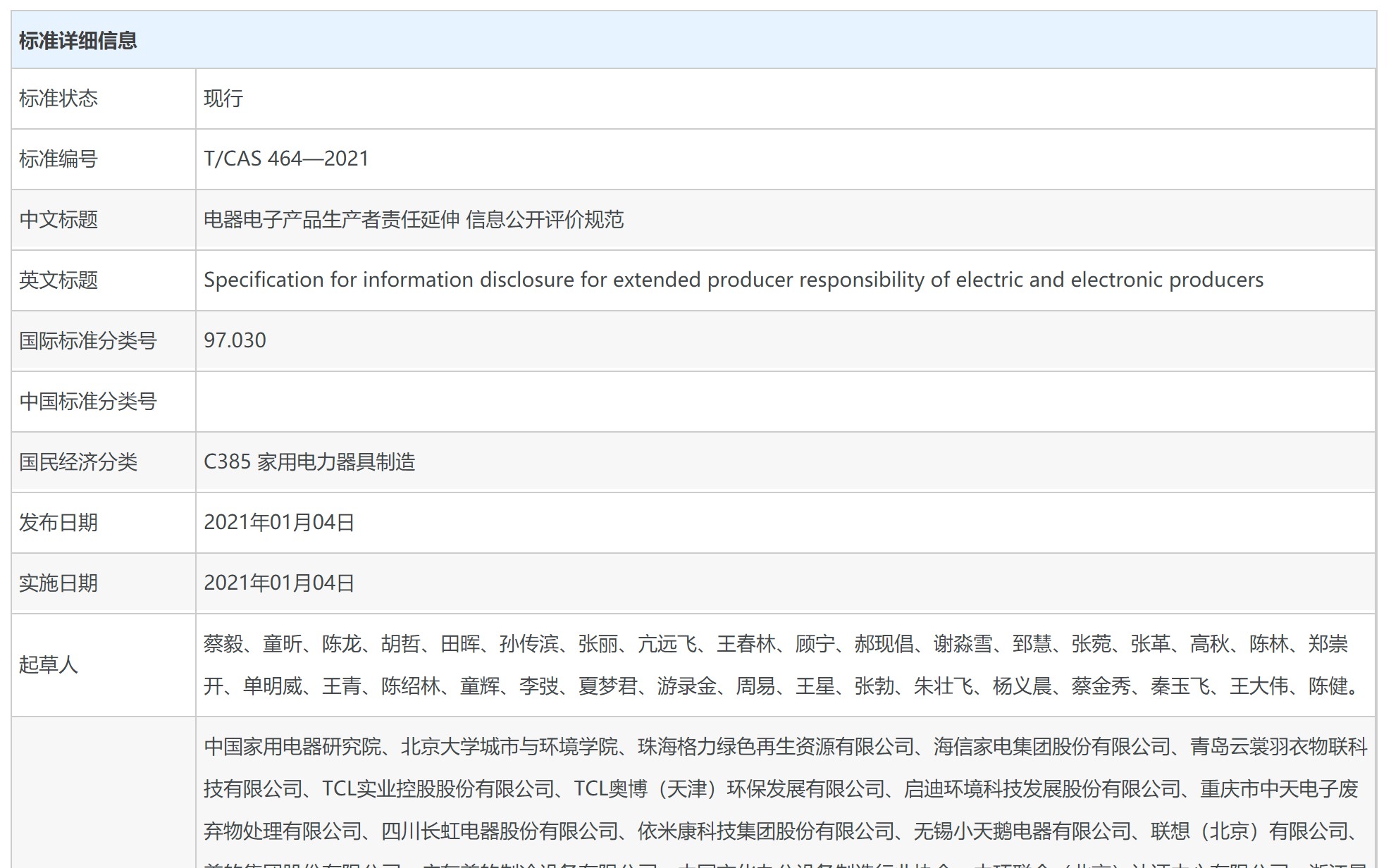Click the English title starting with Specification

coord(733,280)
